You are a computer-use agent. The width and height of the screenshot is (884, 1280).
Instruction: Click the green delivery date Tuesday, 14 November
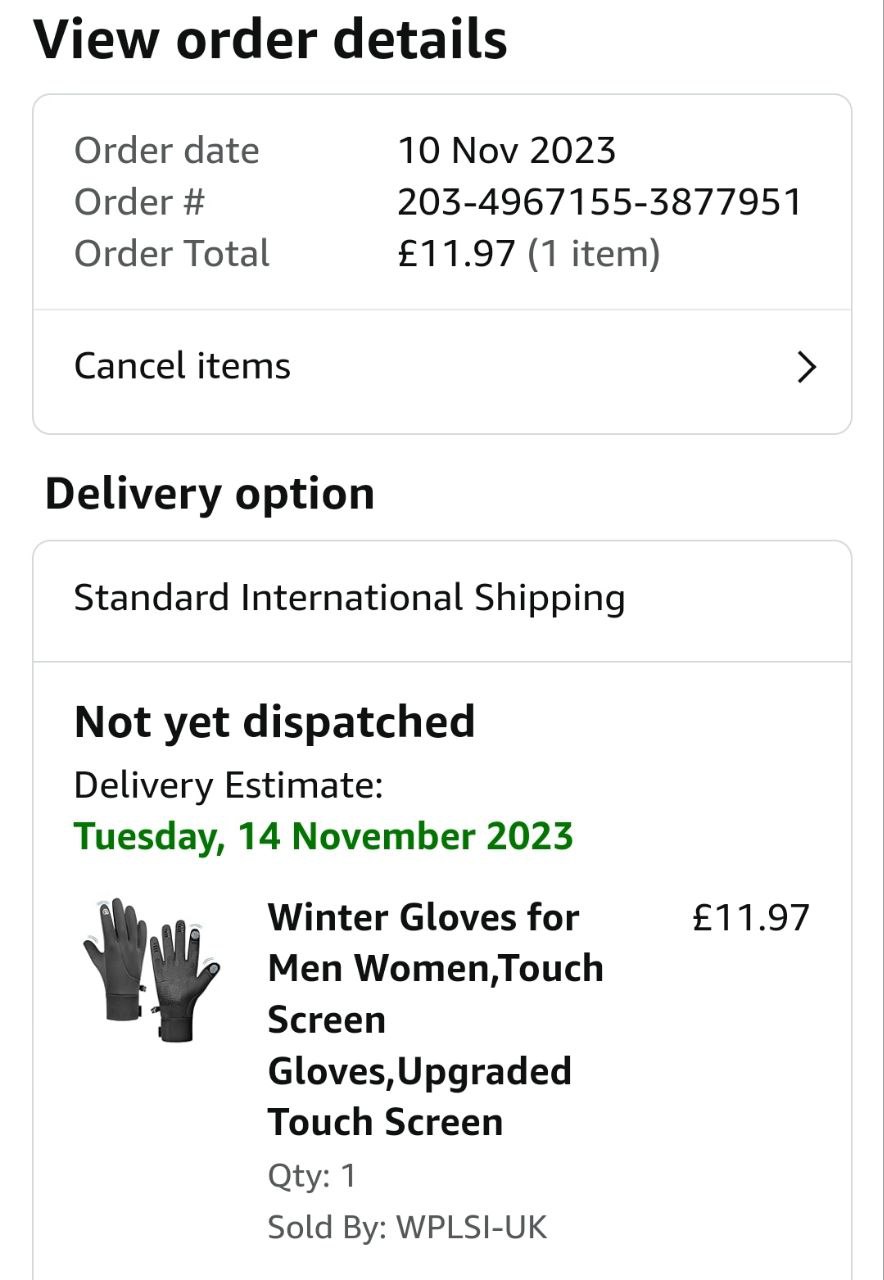click(323, 836)
